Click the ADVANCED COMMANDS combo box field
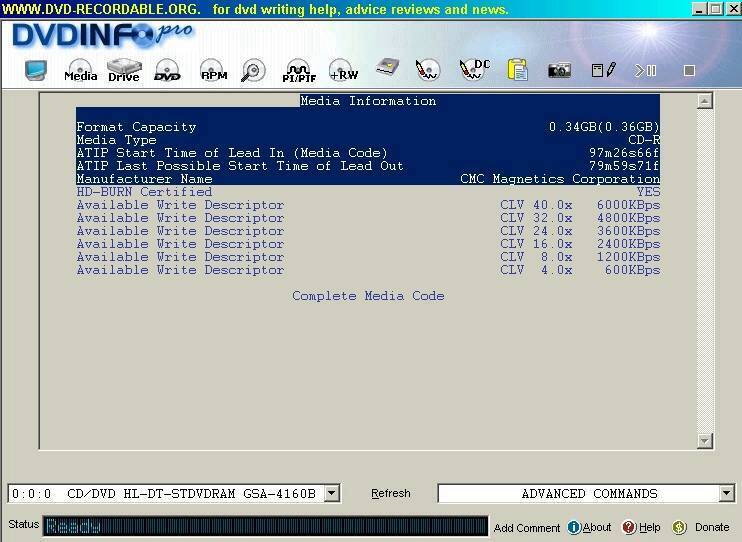Image resolution: width=742 pixels, height=542 pixels. point(586,493)
